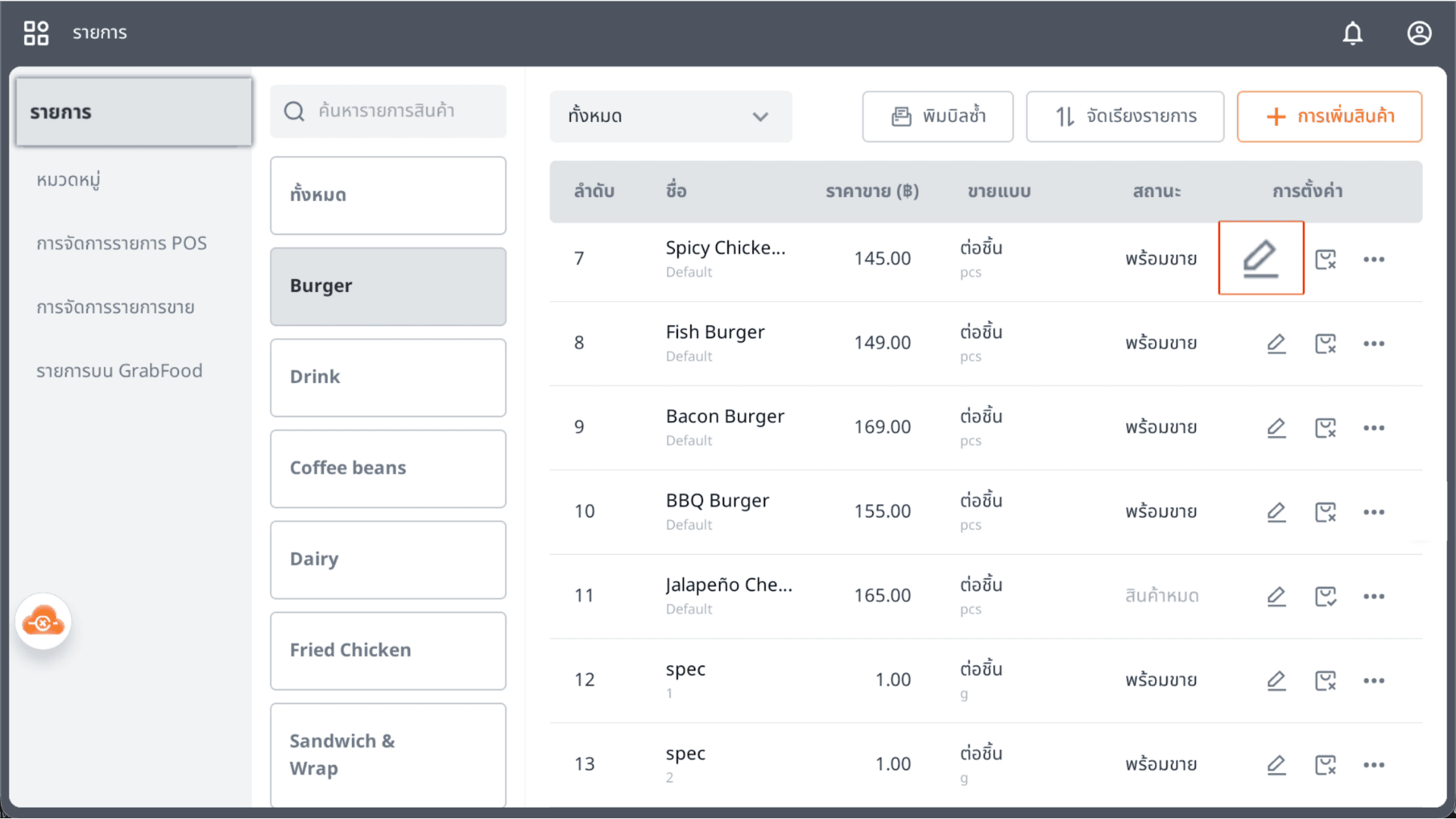Select the Drink category
Image resolution: width=1456 pixels, height=819 pixels.
(388, 378)
